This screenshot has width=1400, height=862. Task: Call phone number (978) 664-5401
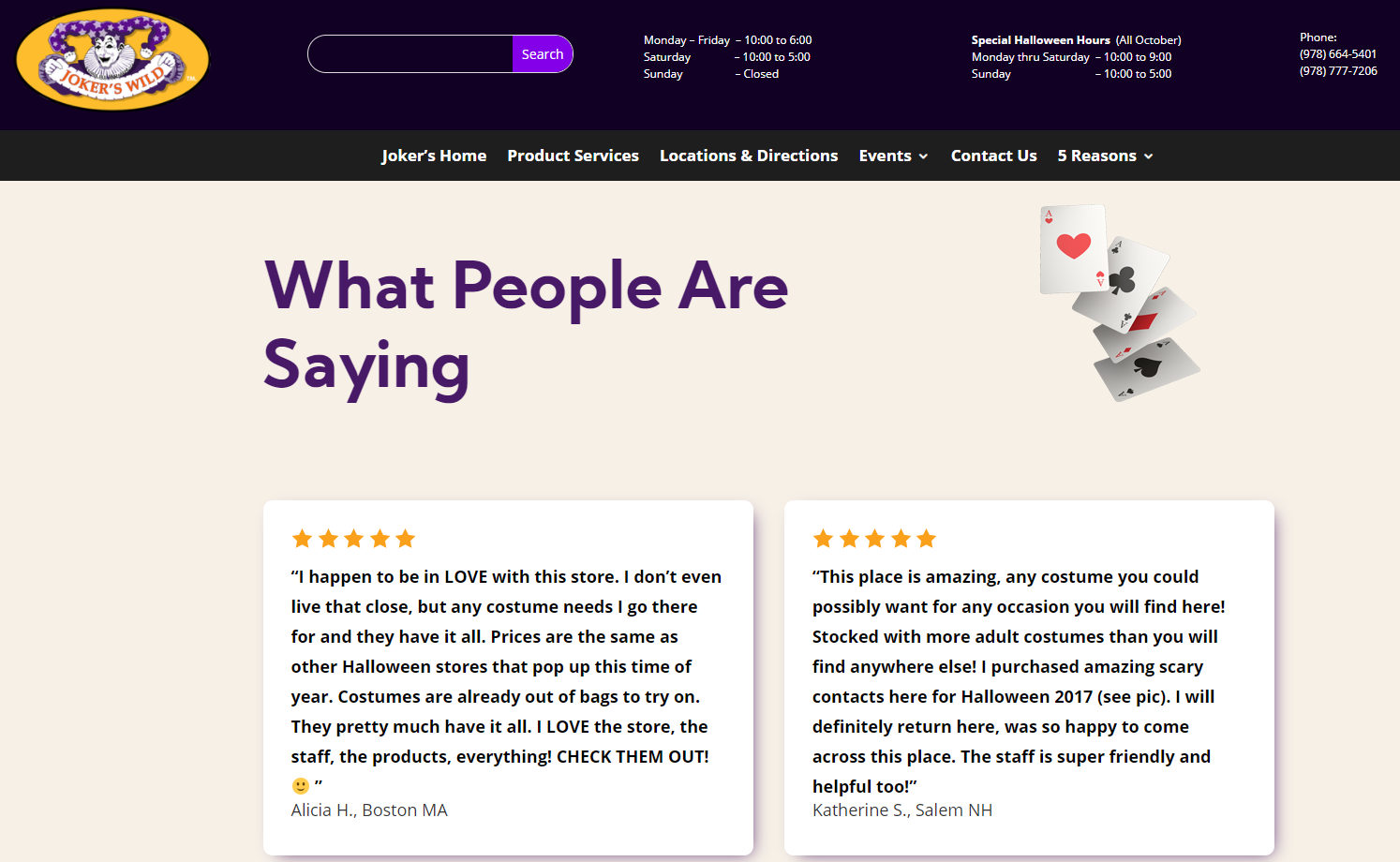pos(1337,54)
